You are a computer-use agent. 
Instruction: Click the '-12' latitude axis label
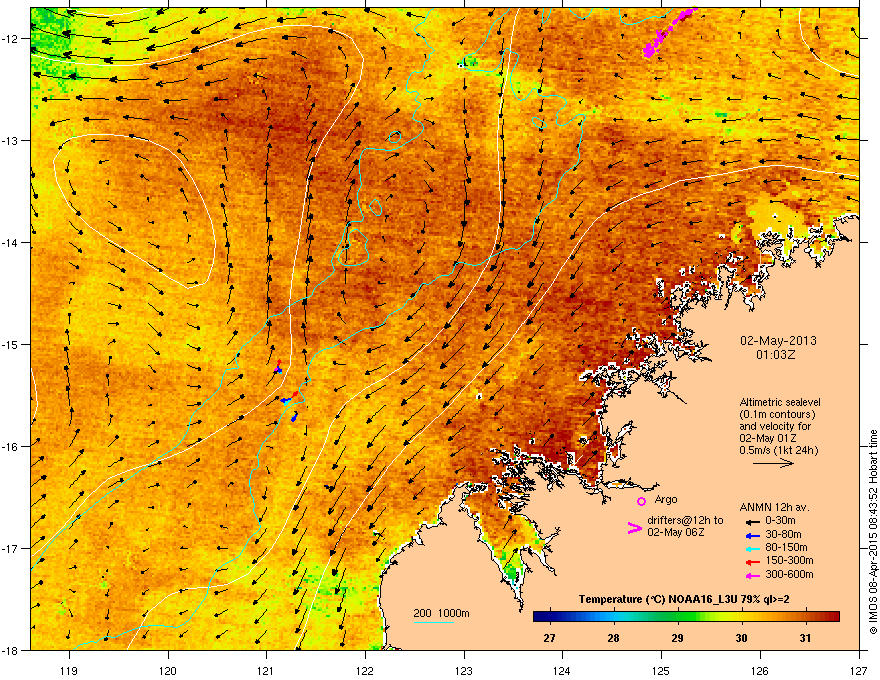(x=11, y=38)
